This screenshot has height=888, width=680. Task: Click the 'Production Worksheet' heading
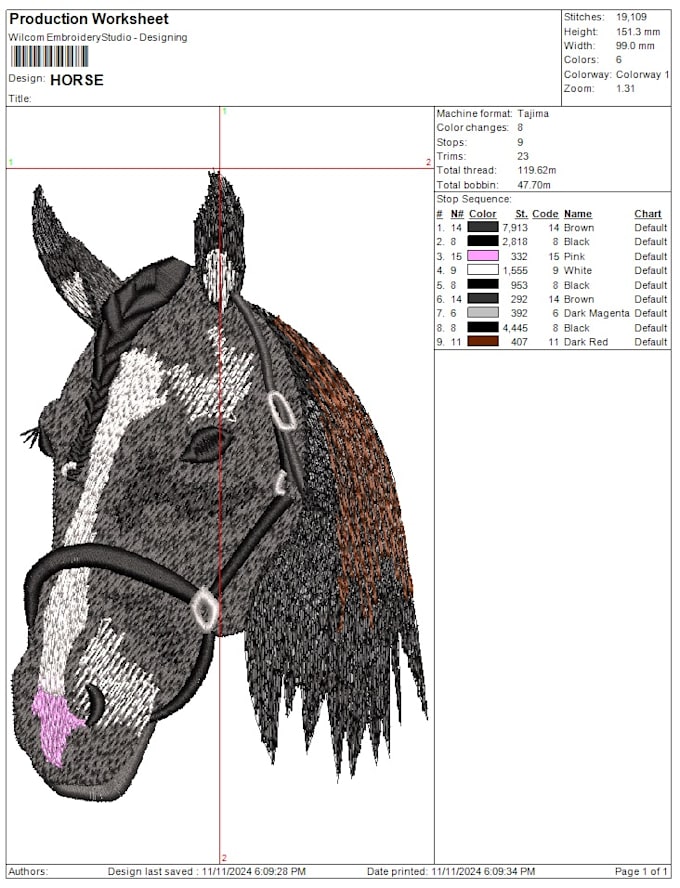click(x=89, y=19)
